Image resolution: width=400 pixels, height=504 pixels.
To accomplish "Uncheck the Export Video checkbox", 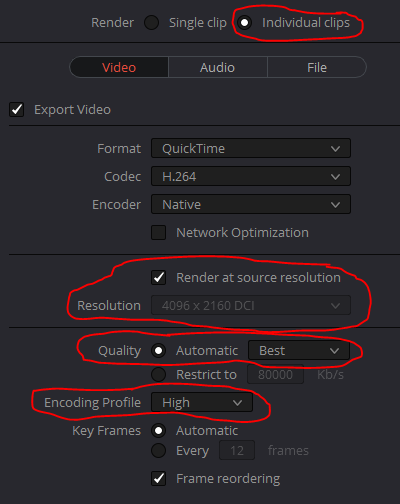I will (x=16, y=110).
